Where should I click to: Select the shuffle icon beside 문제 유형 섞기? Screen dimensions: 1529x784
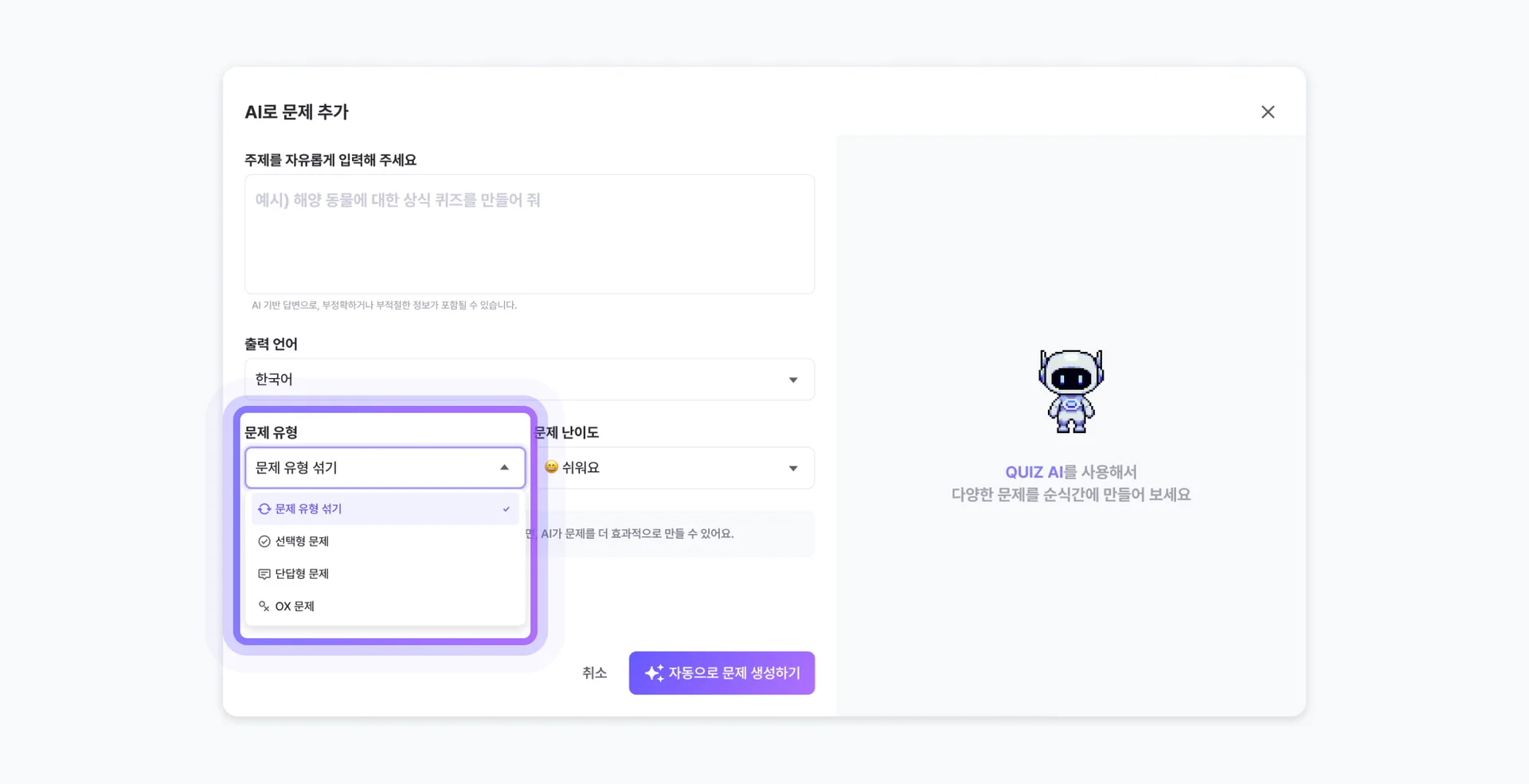coord(264,509)
